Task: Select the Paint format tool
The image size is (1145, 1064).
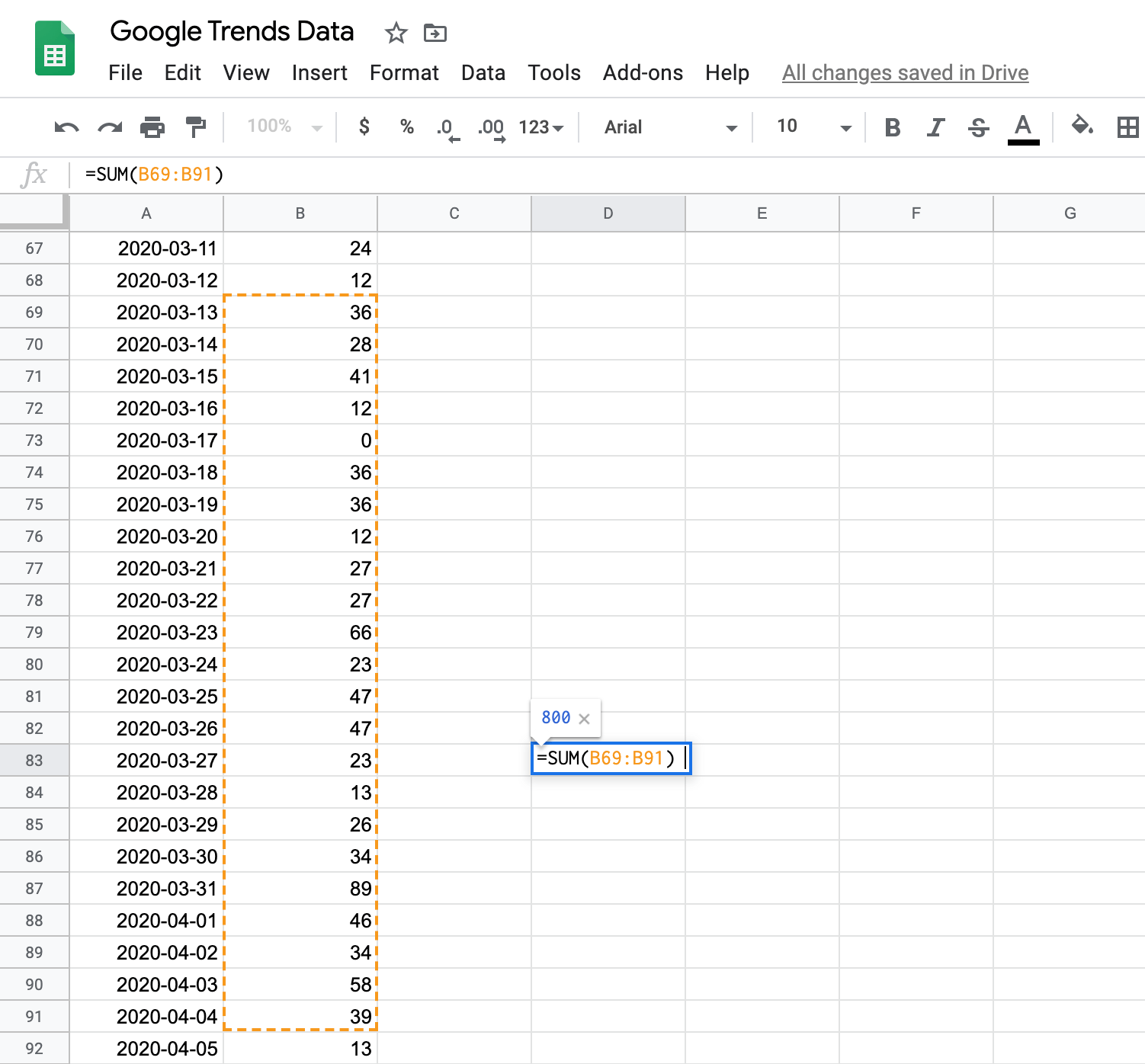Action: (x=196, y=127)
